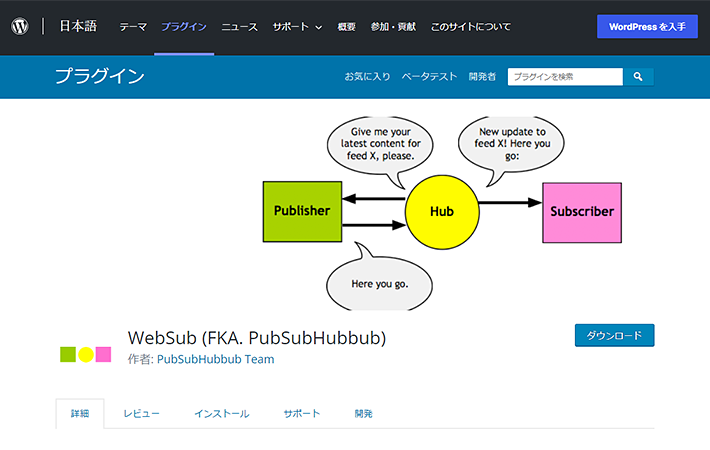
Task: Click the WebSub (FKA. PubSubHubbub) title text
Action: click(x=257, y=338)
